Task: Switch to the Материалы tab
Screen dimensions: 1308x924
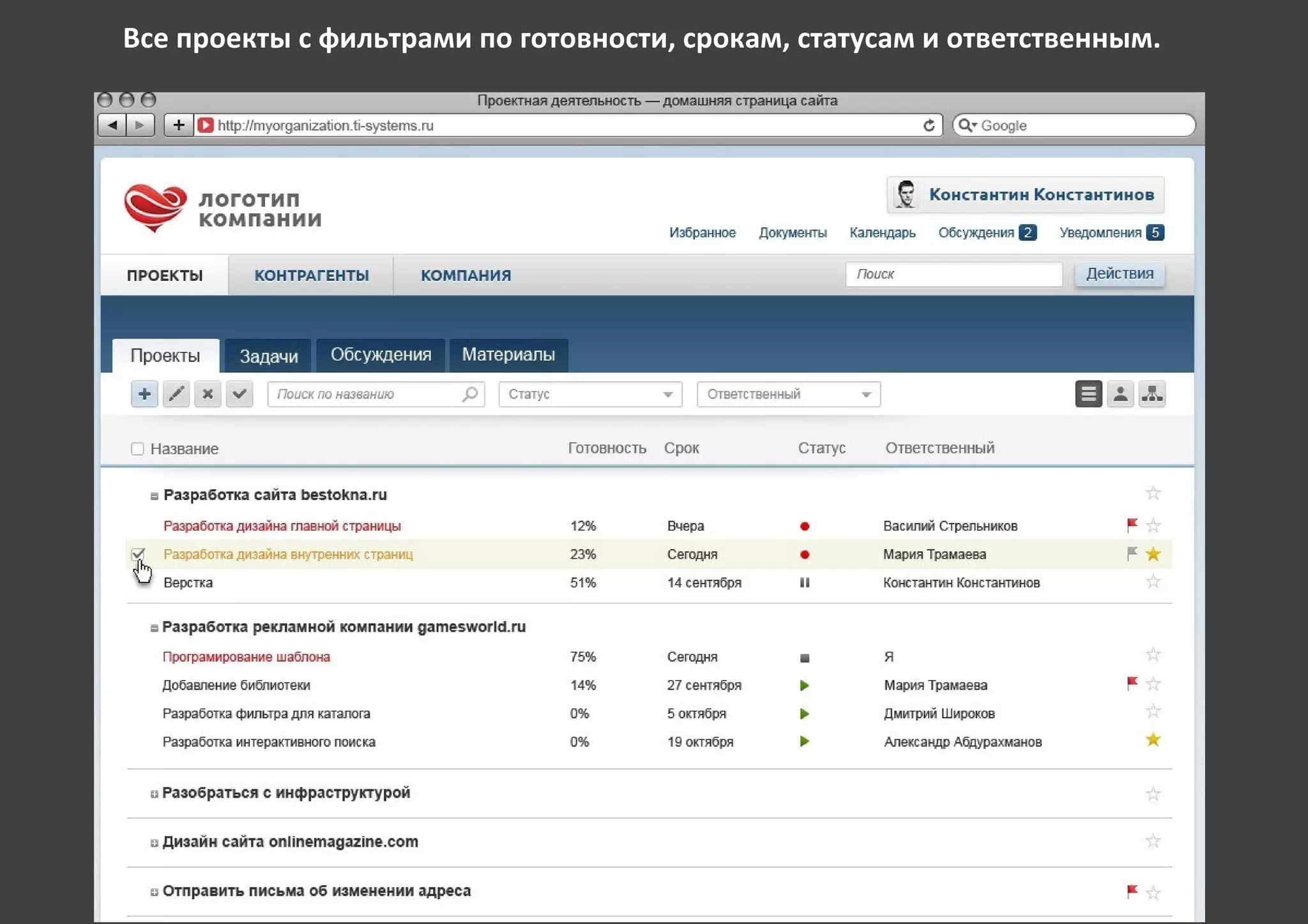Action: click(508, 356)
